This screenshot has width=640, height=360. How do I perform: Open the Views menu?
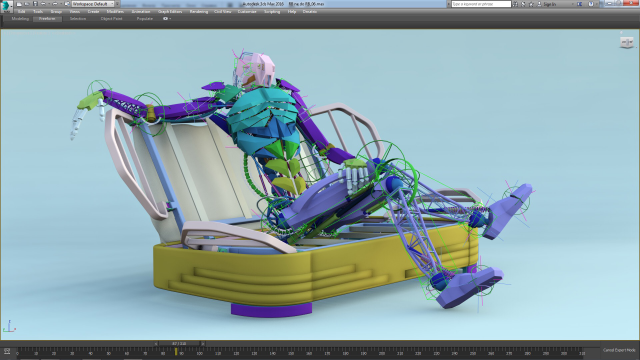click(74, 12)
